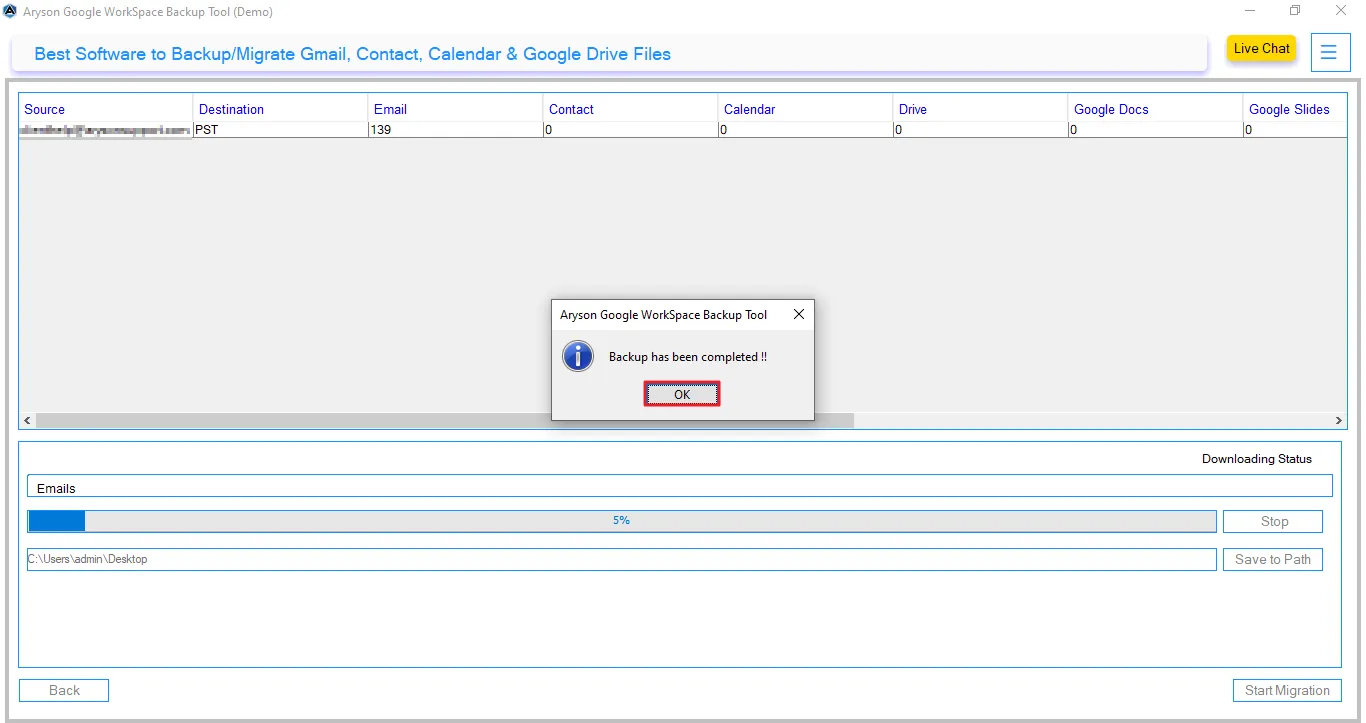Click the info icon in the dialog
This screenshot has width=1366, height=723.
click(577, 356)
